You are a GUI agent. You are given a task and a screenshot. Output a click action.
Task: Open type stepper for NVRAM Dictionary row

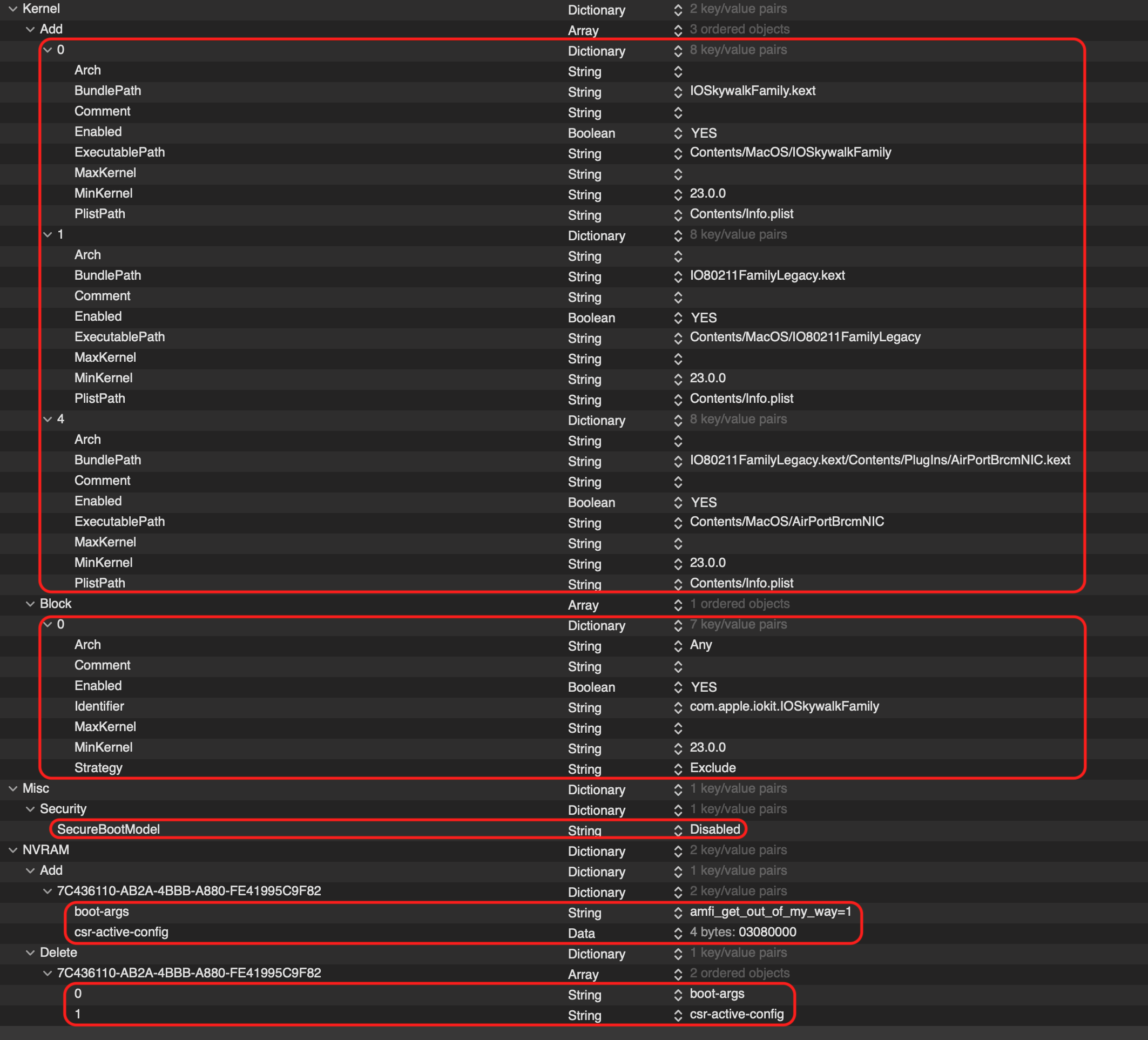pos(678,851)
